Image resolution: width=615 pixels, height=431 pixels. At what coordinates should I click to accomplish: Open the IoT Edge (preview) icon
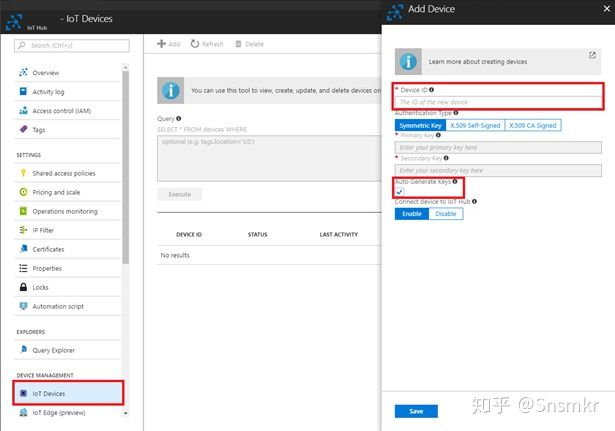23,412
